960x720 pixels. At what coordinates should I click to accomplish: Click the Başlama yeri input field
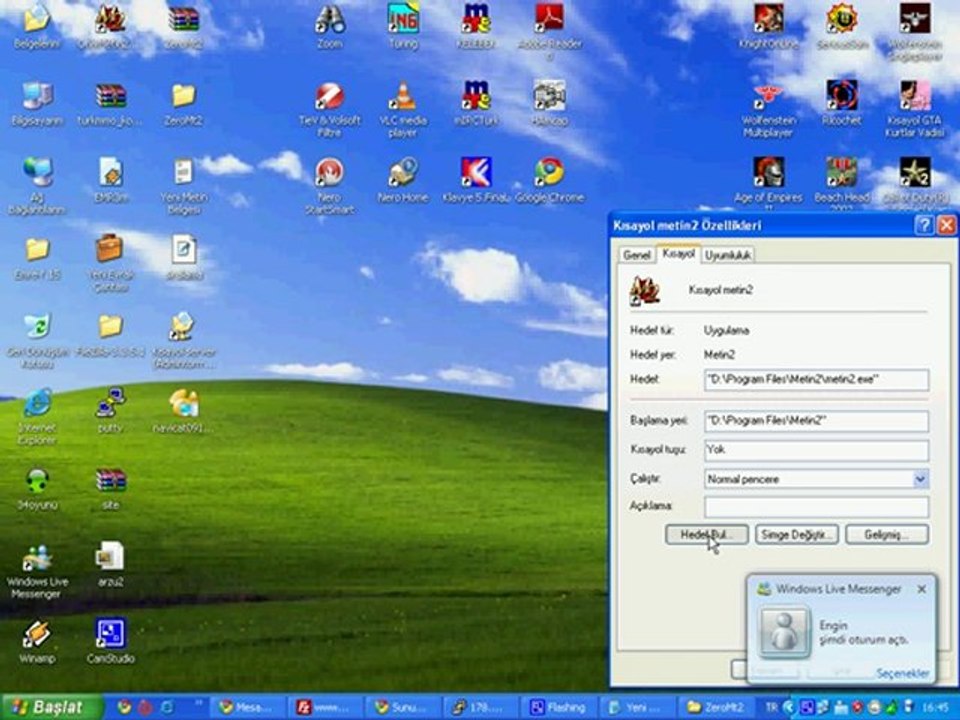point(816,421)
